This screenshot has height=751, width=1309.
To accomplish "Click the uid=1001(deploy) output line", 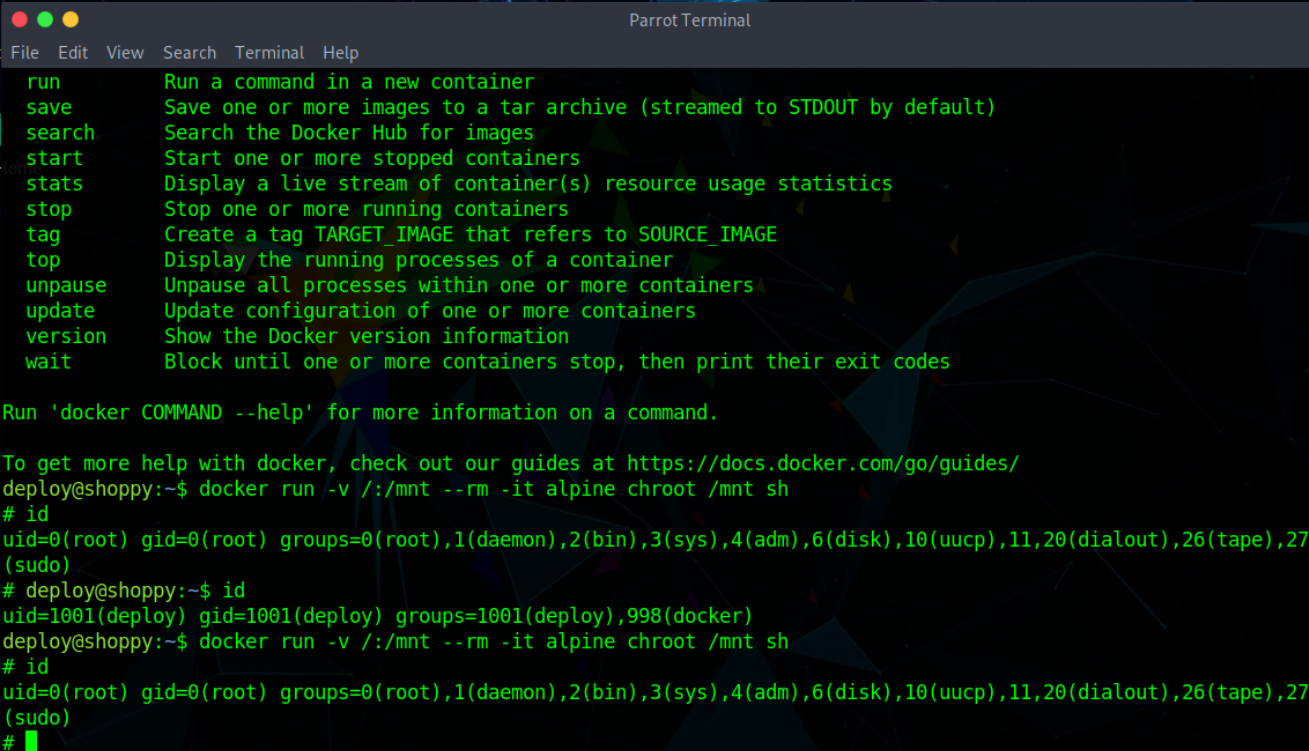I will point(377,616).
